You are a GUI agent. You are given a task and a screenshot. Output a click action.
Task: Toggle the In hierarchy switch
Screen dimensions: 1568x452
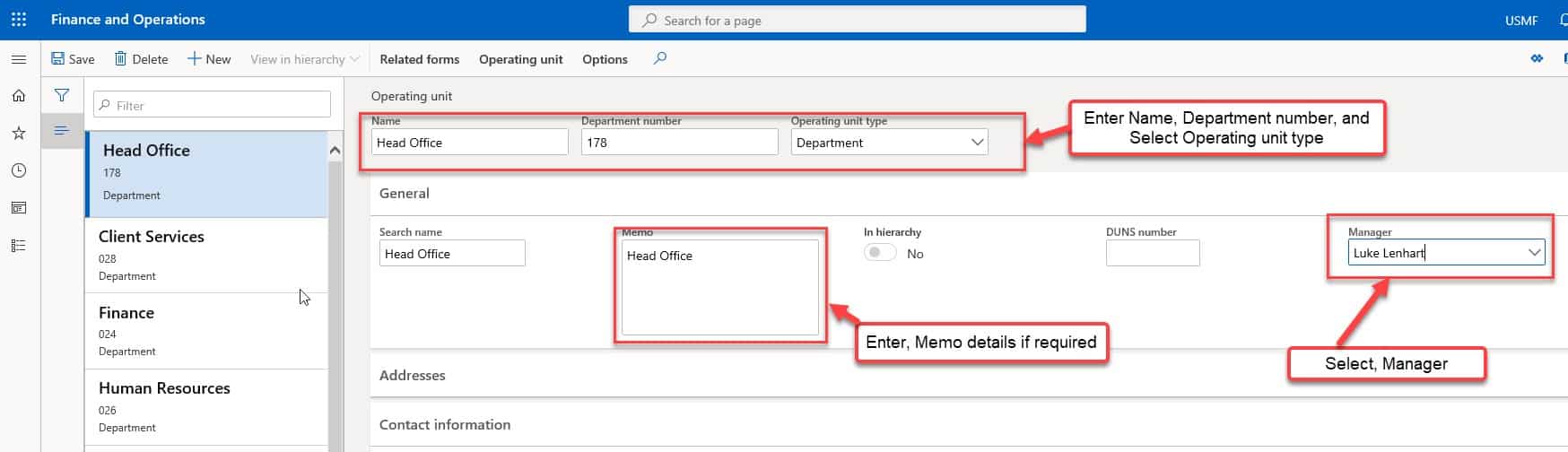880,253
